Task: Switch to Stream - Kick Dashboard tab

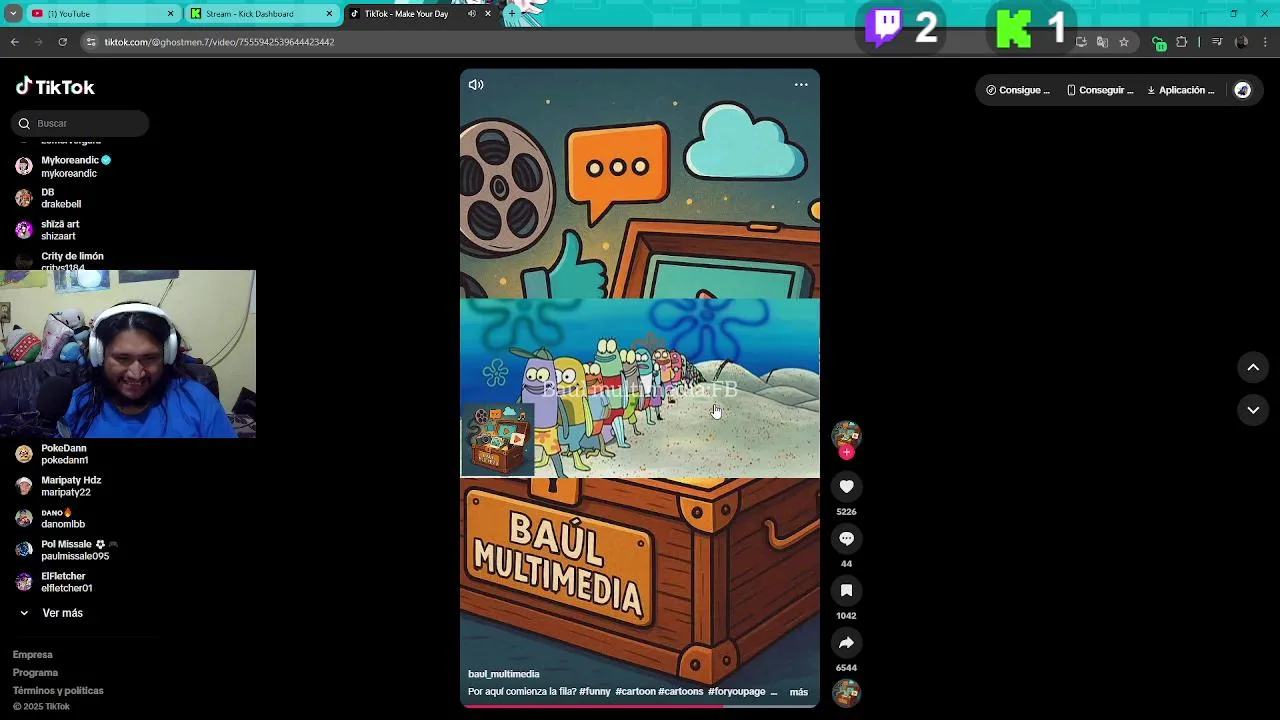Action: pyautogui.click(x=262, y=14)
